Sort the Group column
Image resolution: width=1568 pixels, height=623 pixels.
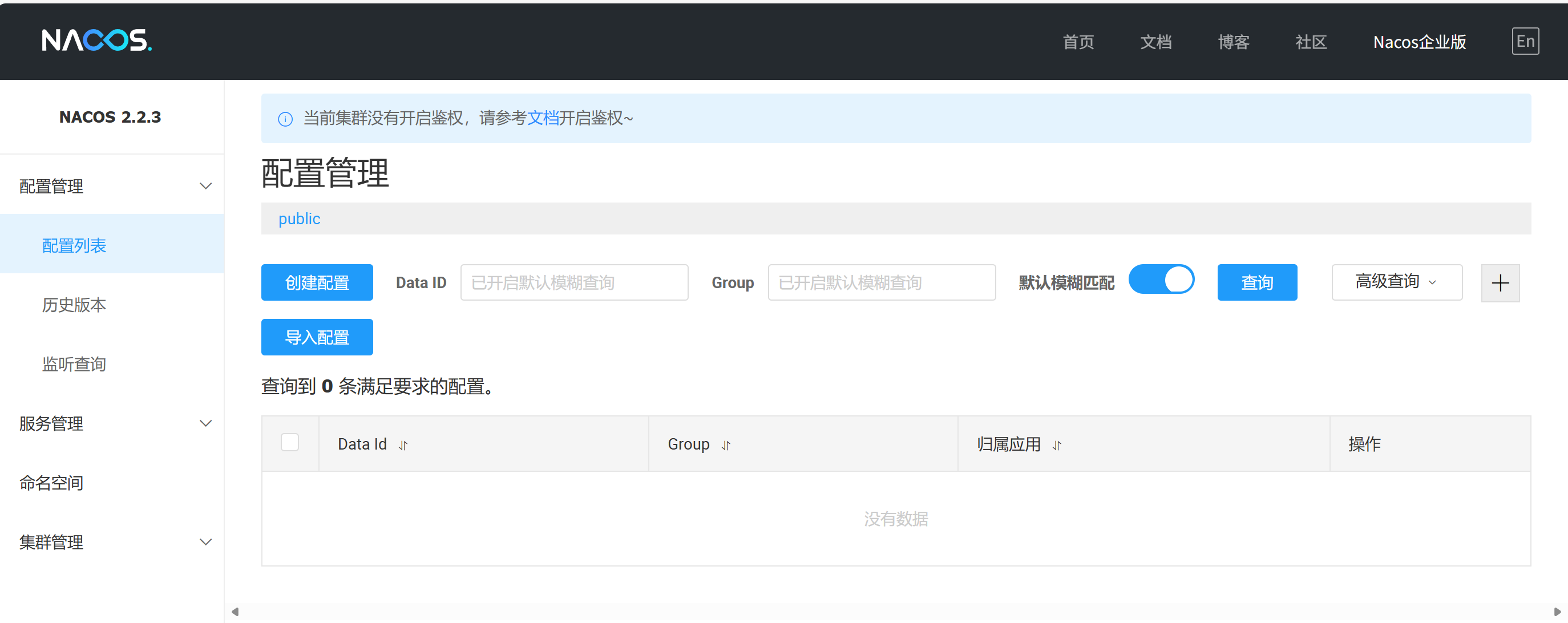tap(726, 446)
